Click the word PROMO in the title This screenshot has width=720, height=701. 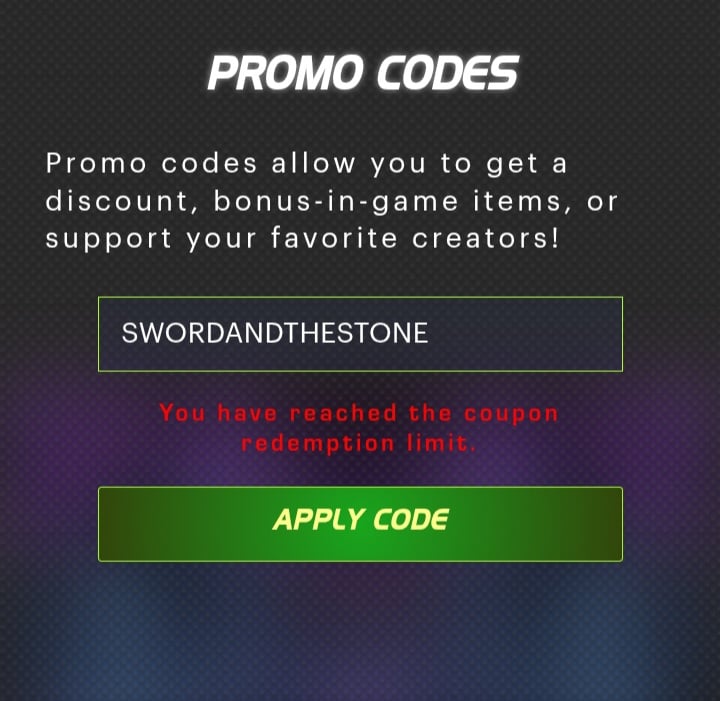(x=283, y=73)
